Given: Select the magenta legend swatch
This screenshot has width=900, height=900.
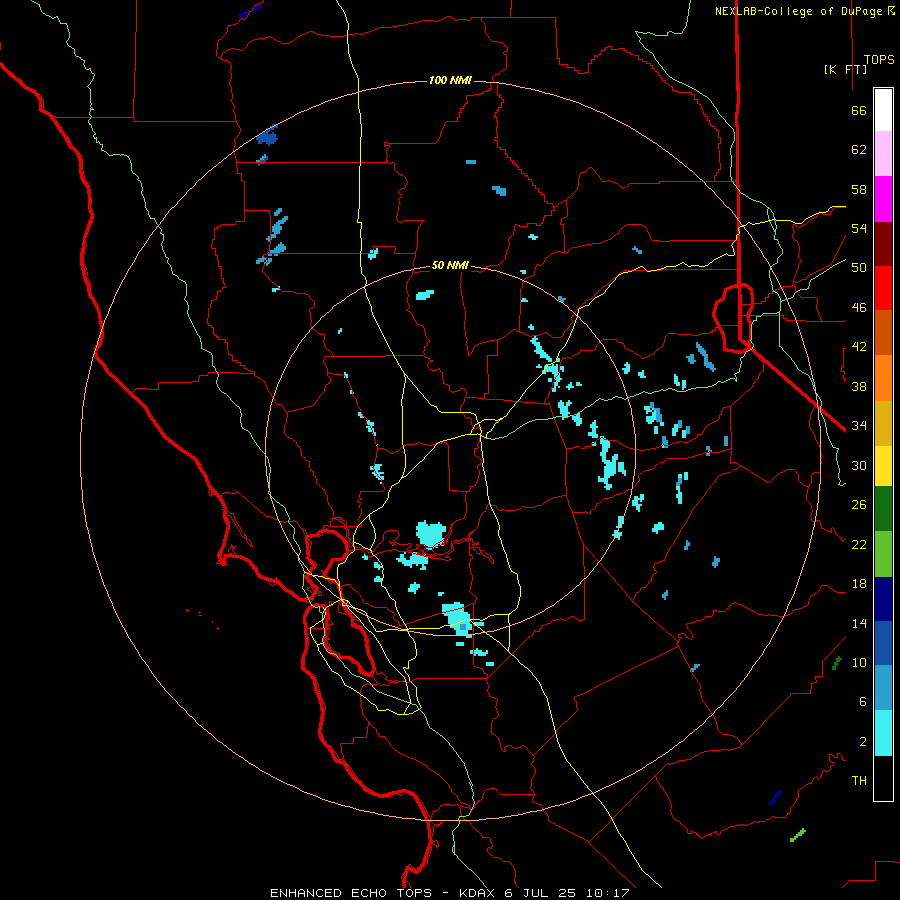Looking at the screenshot, I should 883,199.
